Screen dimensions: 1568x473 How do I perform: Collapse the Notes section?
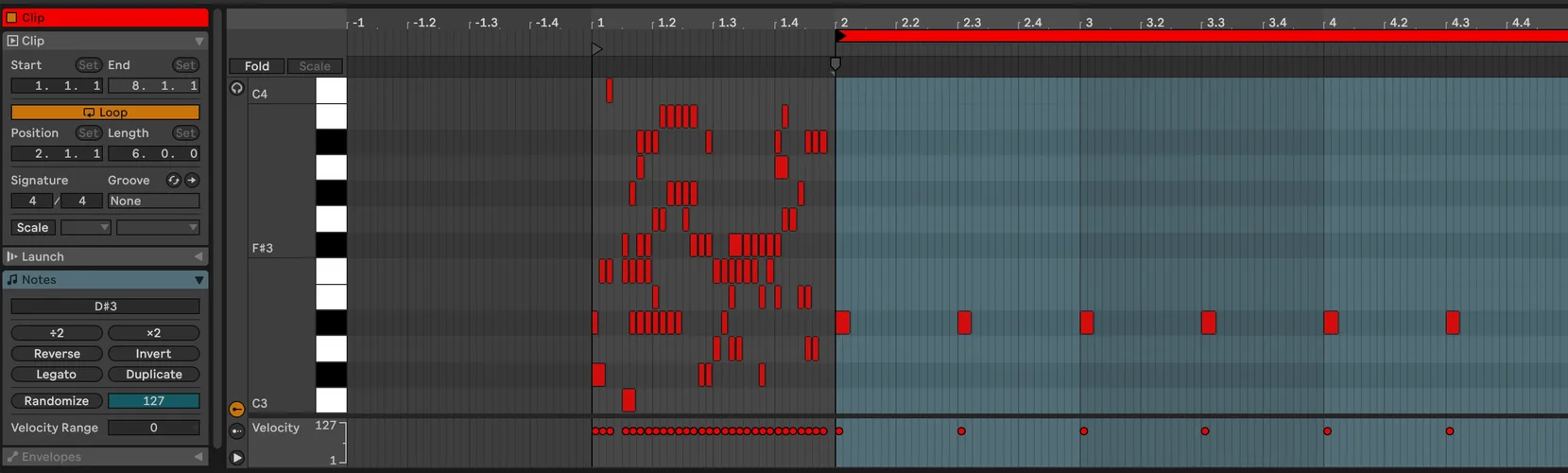coord(198,280)
